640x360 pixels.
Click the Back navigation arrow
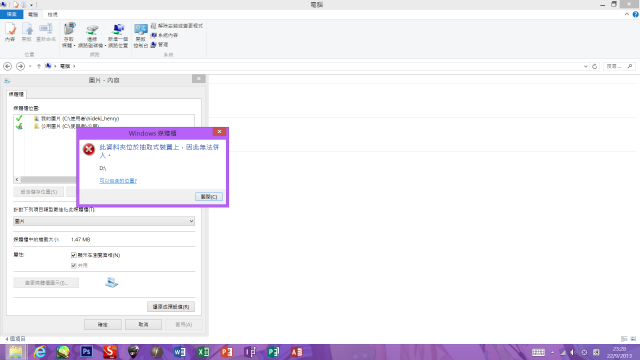point(7,66)
